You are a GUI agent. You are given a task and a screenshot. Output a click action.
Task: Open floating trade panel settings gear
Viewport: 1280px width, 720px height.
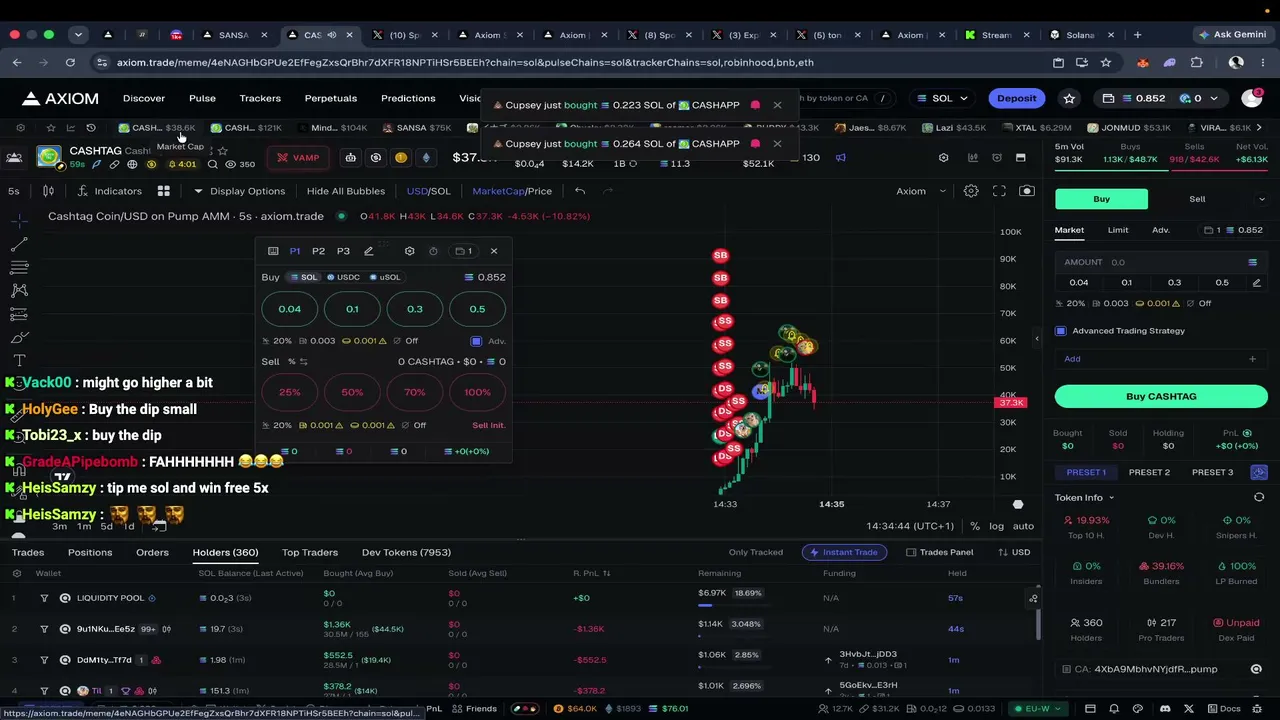409,251
